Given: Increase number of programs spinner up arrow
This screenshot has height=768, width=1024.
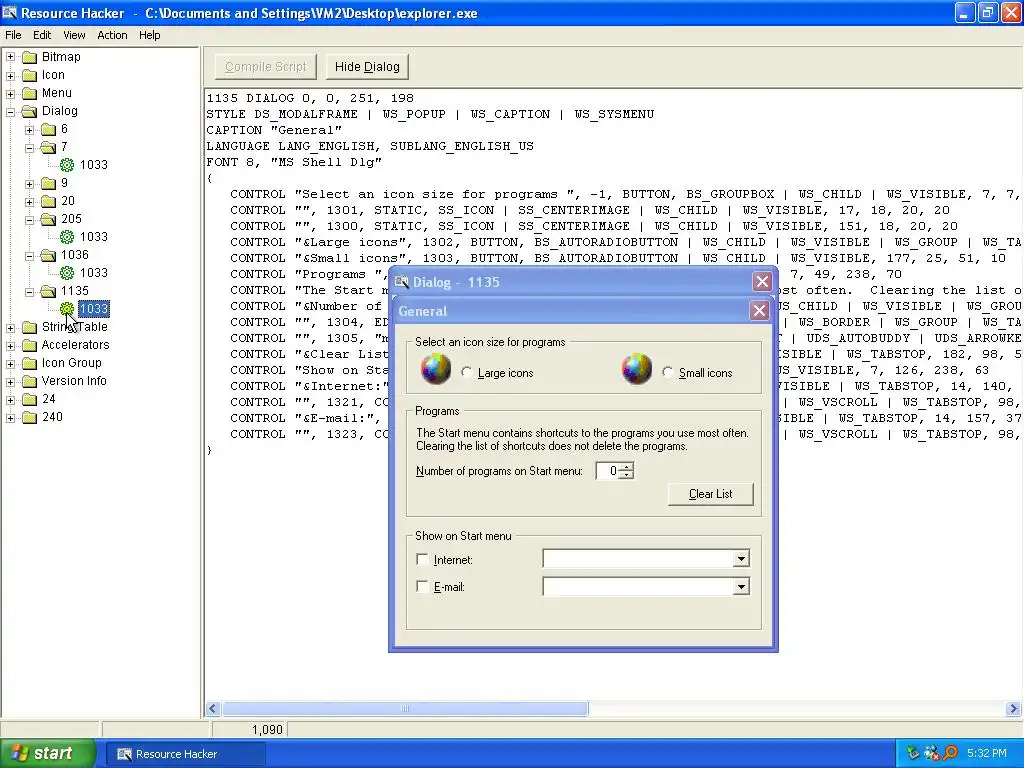Looking at the screenshot, I should [x=626, y=466].
